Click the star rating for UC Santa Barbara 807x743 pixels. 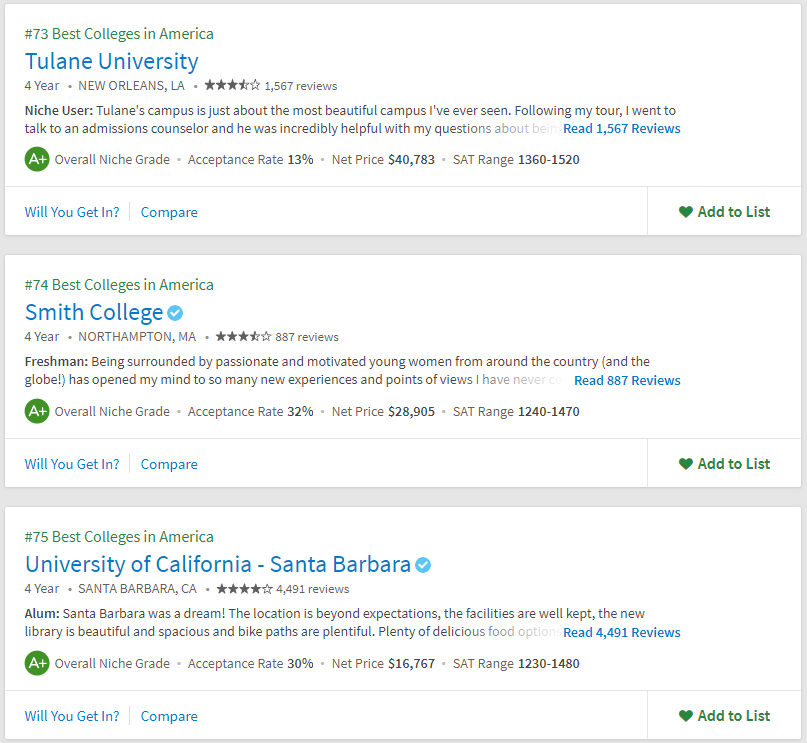tap(244, 589)
